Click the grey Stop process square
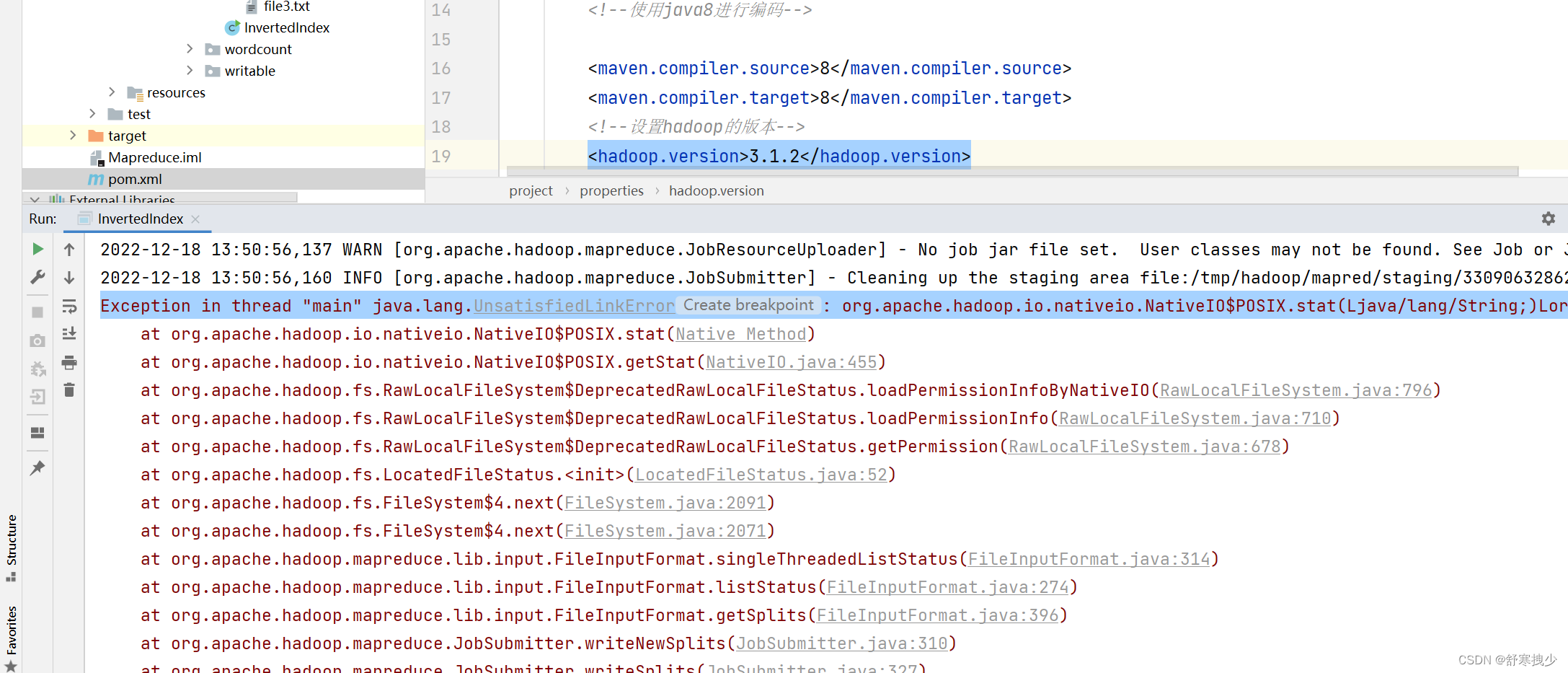1568x673 pixels. (37, 312)
